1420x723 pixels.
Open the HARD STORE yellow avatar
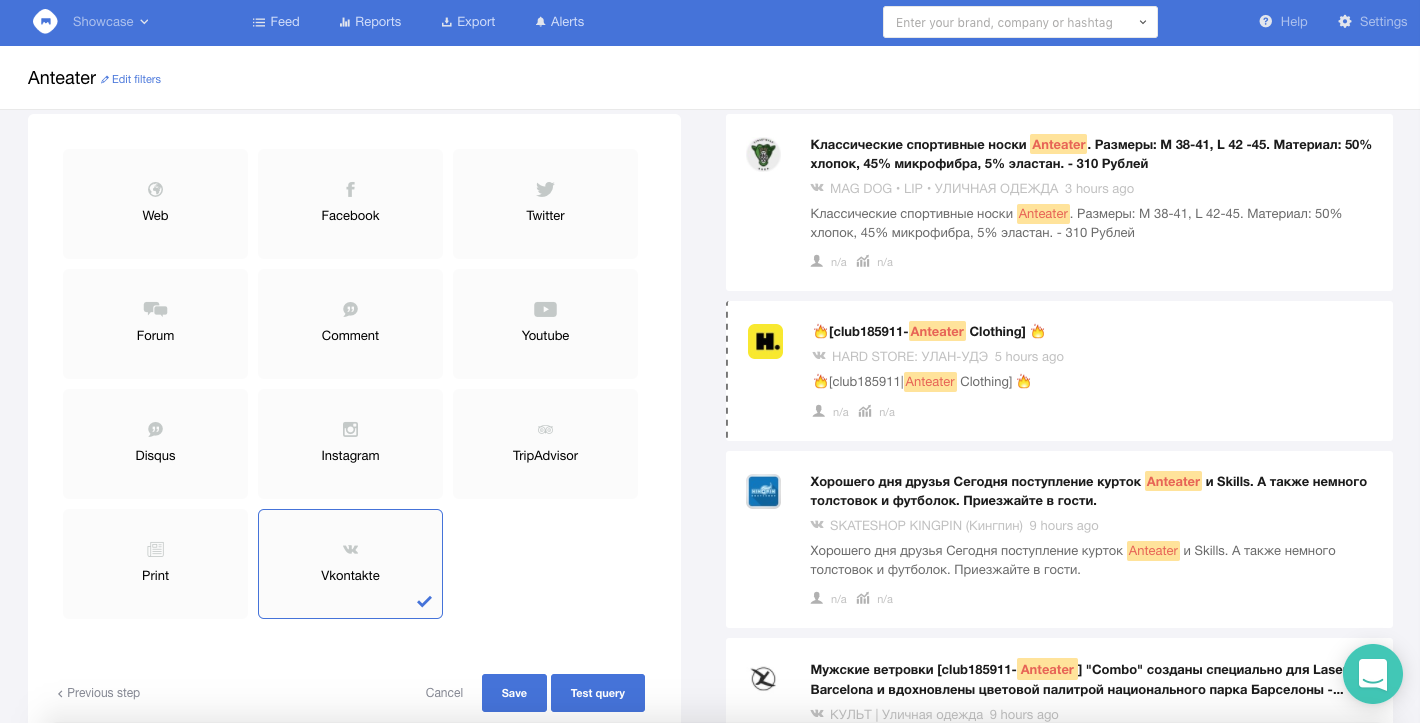point(765,342)
